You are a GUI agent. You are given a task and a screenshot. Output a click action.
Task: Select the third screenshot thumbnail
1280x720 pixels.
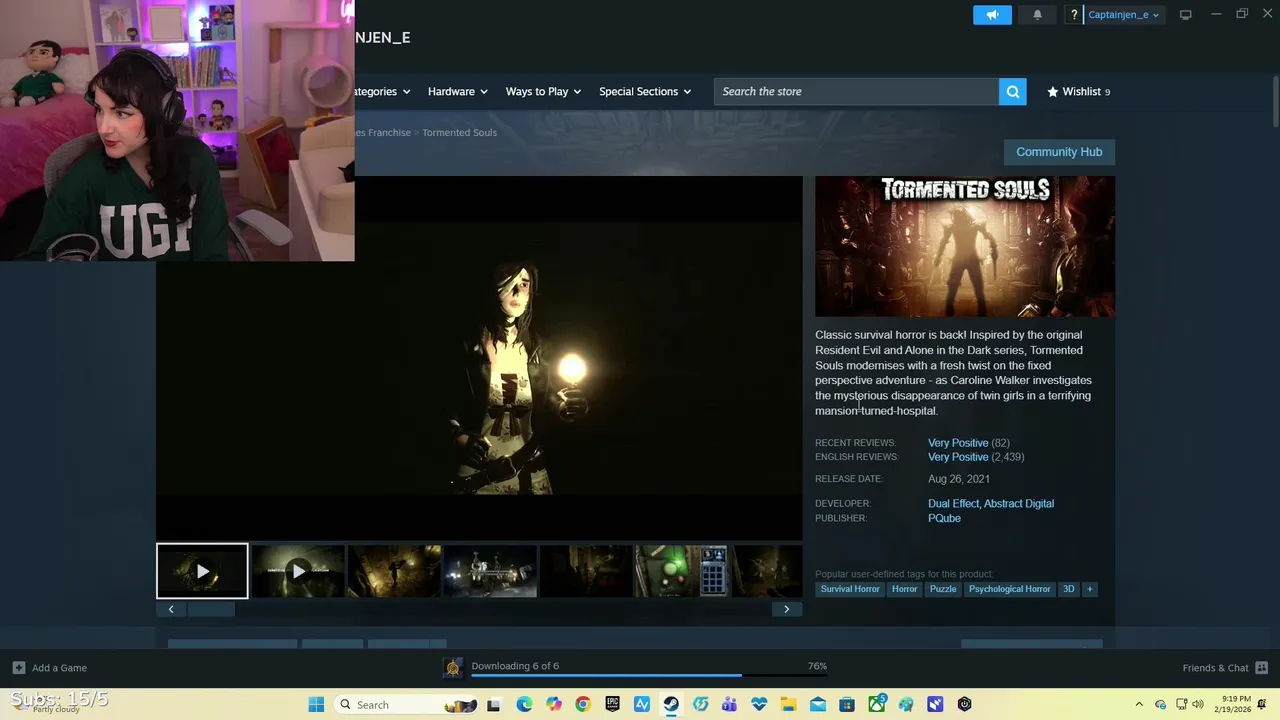[x=394, y=571]
